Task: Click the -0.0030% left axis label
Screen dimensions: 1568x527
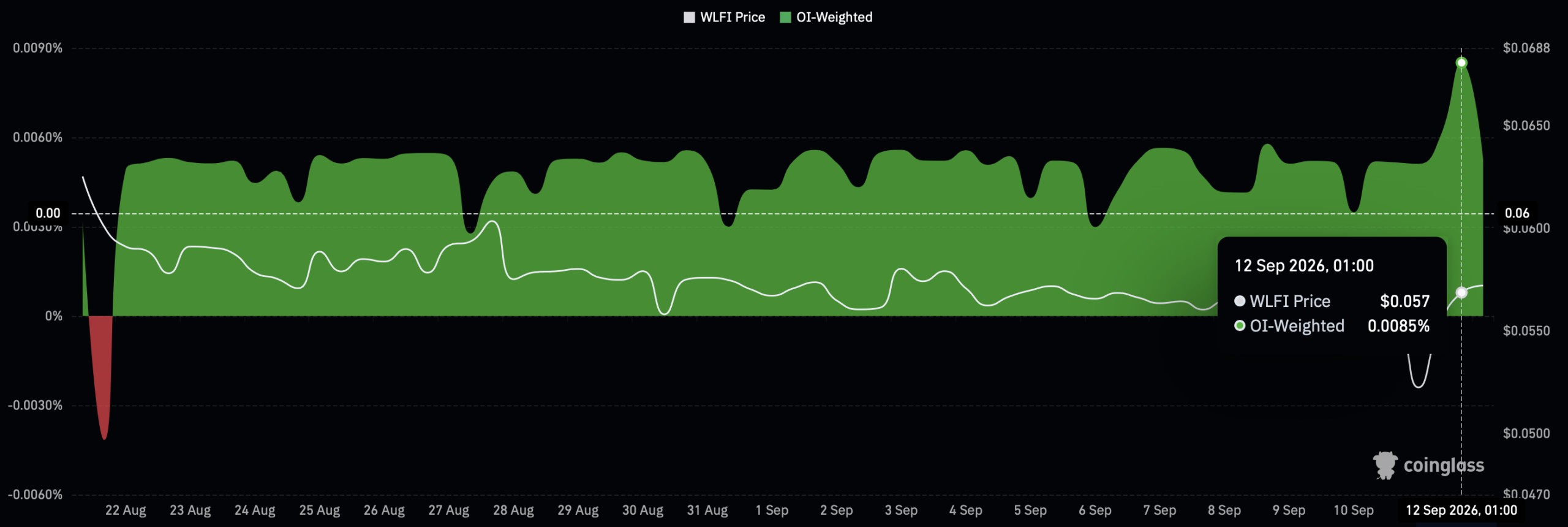Action: [x=35, y=405]
